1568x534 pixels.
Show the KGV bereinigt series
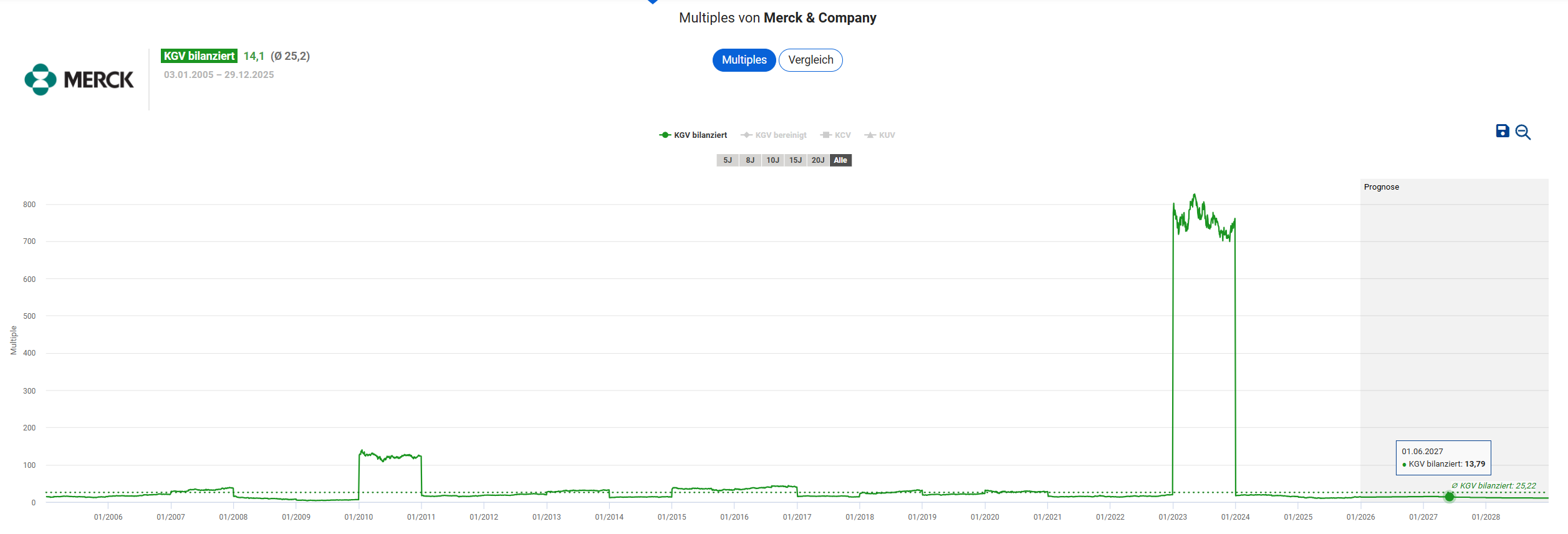point(774,135)
